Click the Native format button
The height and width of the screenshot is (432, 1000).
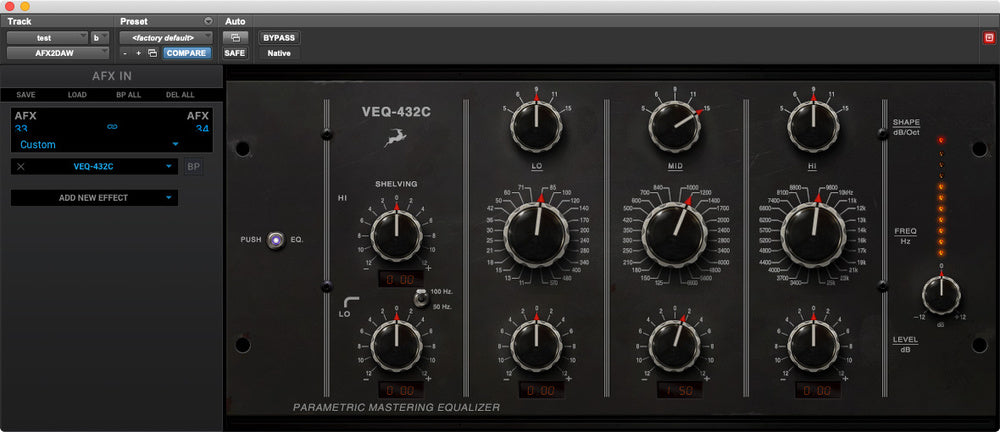coord(279,53)
